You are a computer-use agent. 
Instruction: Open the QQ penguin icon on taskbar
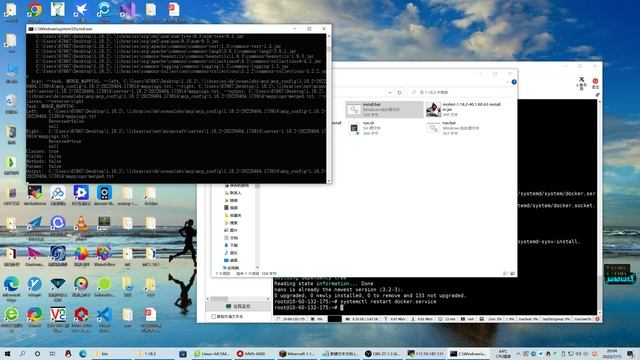[68, 353]
